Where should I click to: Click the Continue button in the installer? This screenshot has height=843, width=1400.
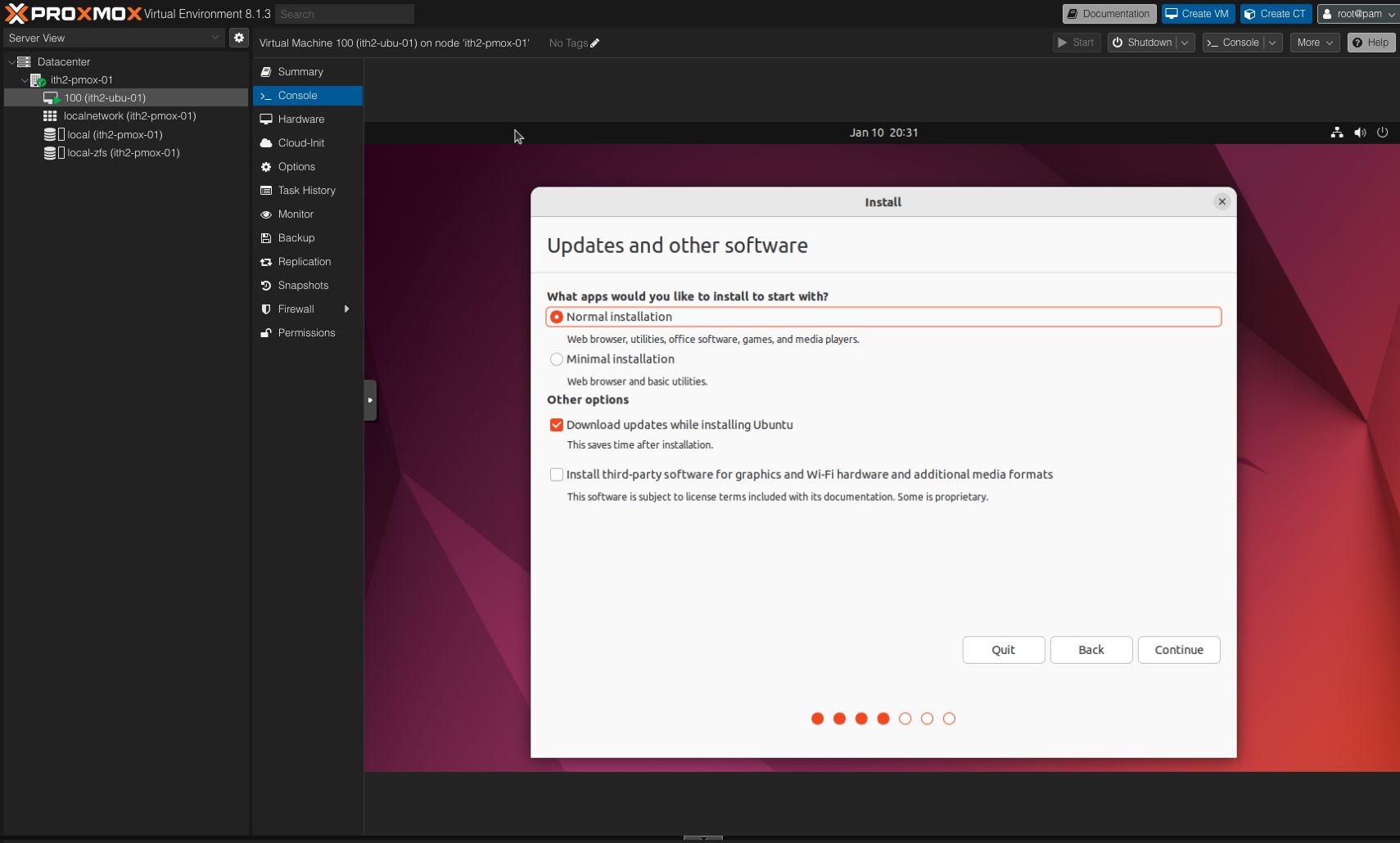[x=1178, y=649]
